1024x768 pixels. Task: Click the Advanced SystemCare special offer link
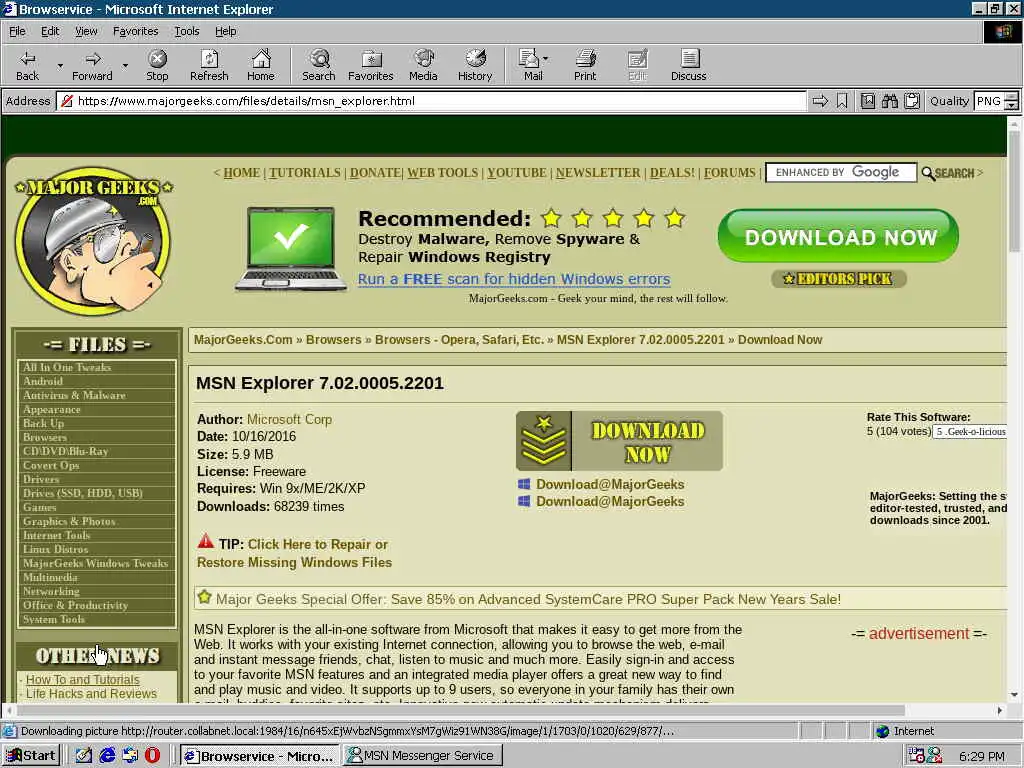pos(528,600)
